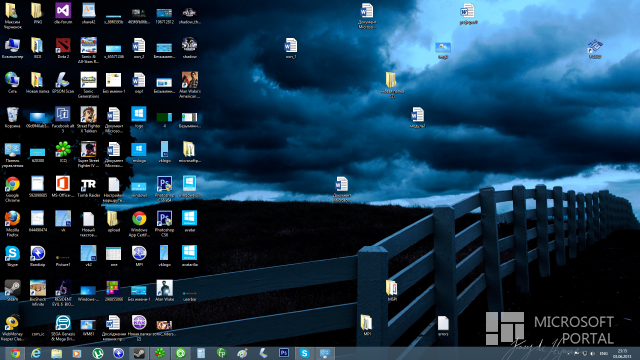
Task: Open the logo Windows image file
Action: click(139, 115)
